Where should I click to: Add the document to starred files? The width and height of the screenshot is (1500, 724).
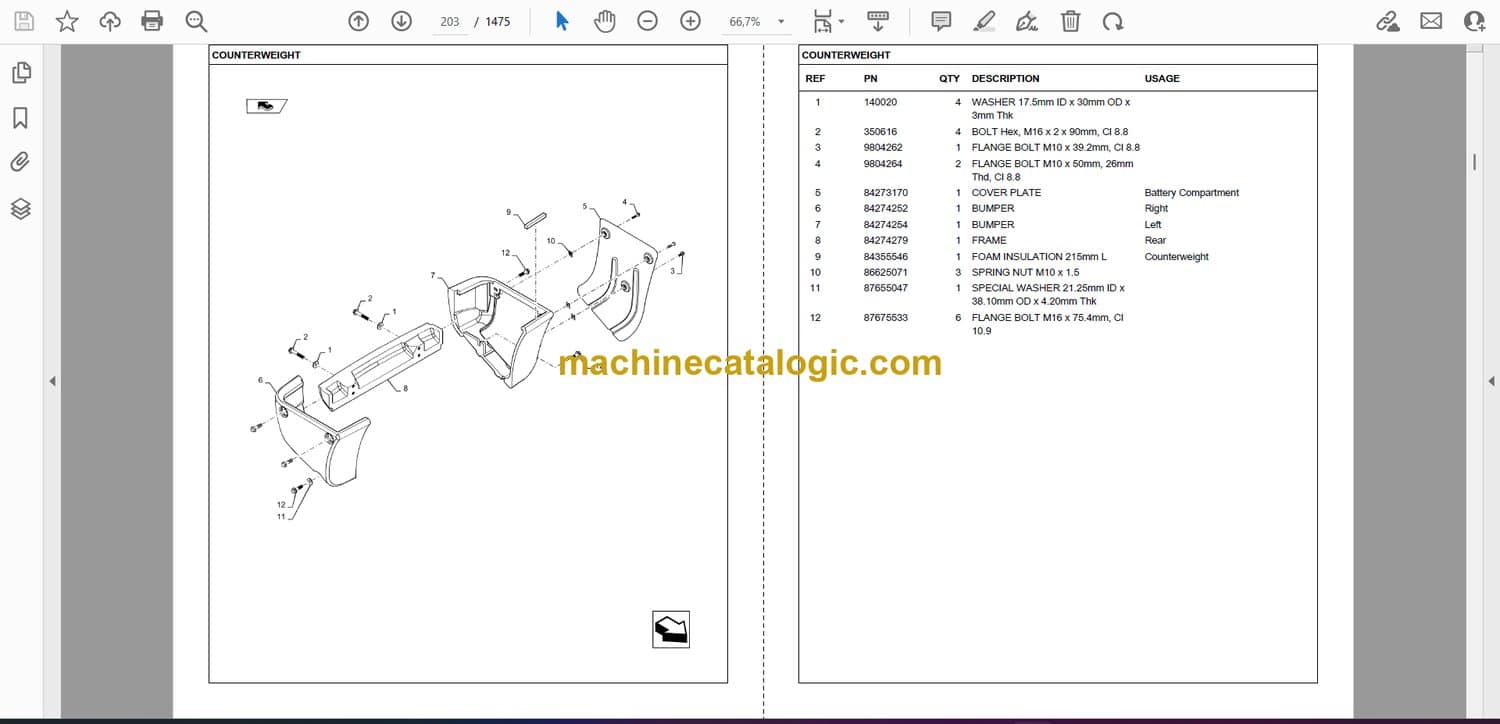pos(67,21)
